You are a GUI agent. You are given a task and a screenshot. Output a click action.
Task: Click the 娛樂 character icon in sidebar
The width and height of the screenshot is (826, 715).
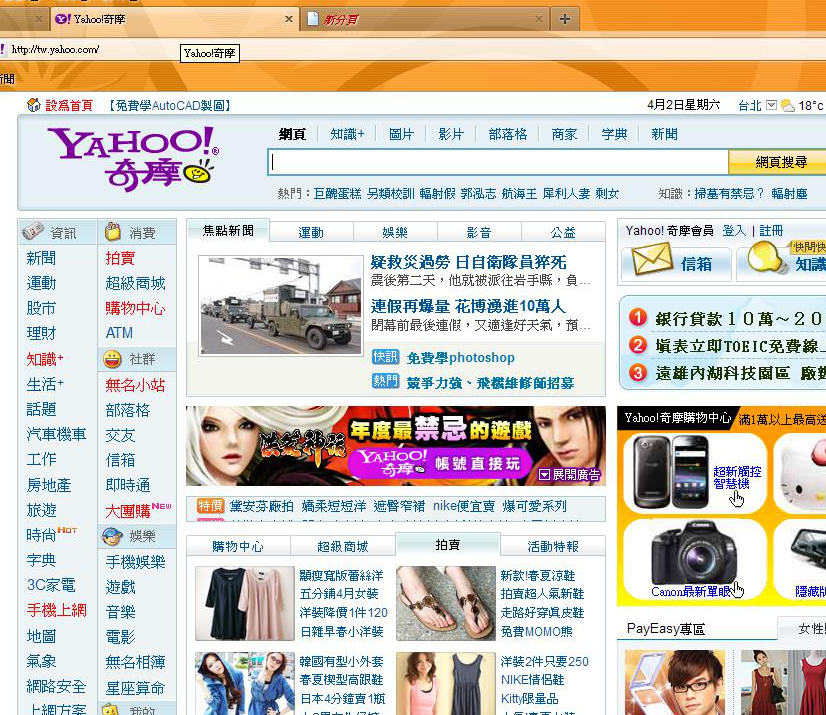pos(112,536)
